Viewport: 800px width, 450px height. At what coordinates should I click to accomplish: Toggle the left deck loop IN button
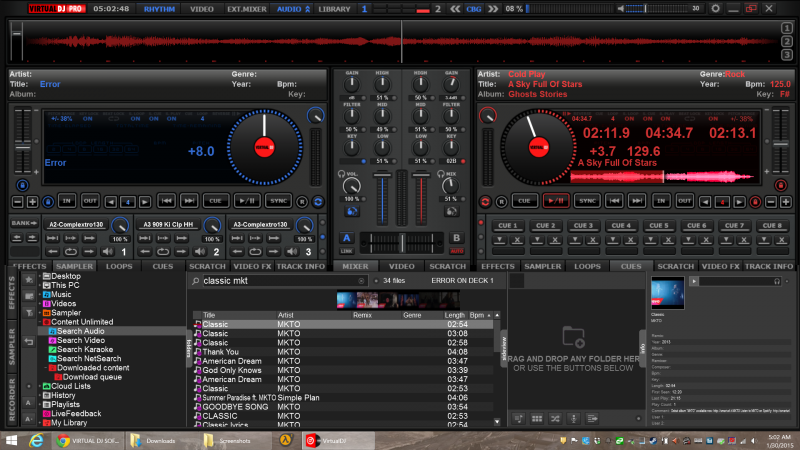(x=66, y=201)
